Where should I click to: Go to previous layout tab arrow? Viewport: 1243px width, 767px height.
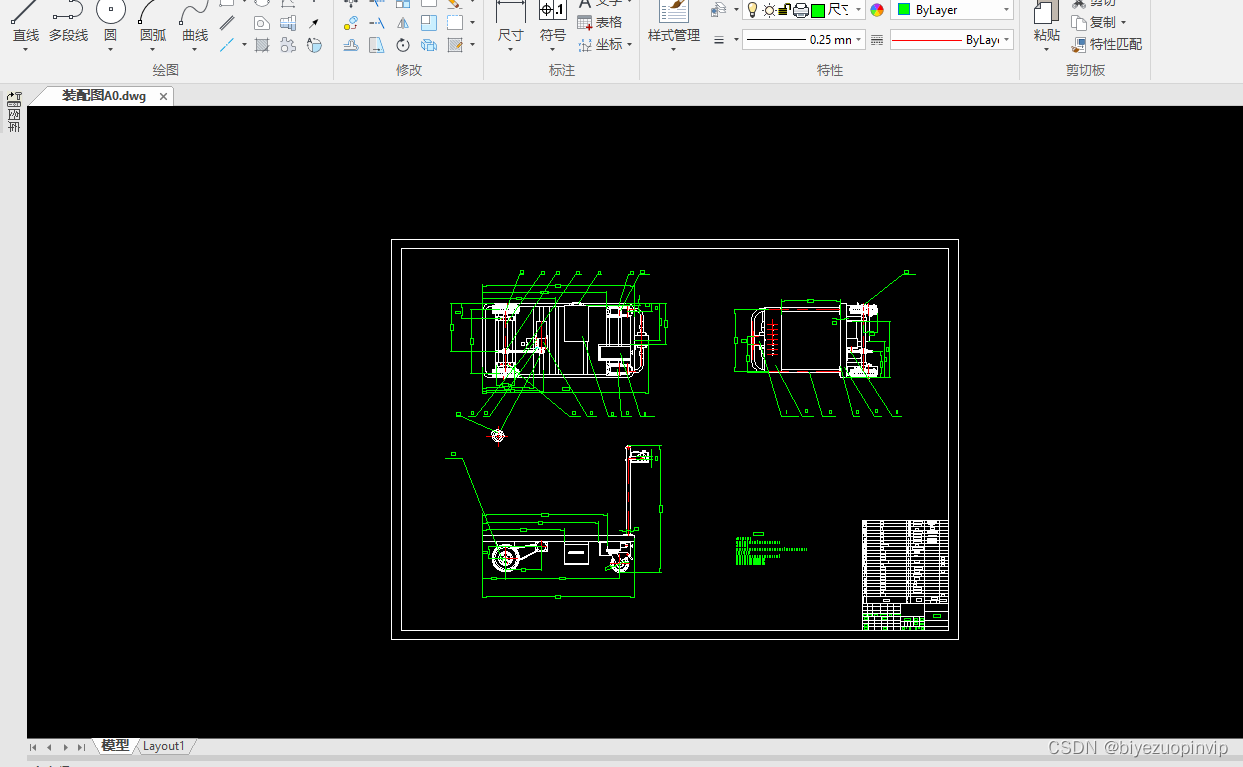tap(49, 747)
